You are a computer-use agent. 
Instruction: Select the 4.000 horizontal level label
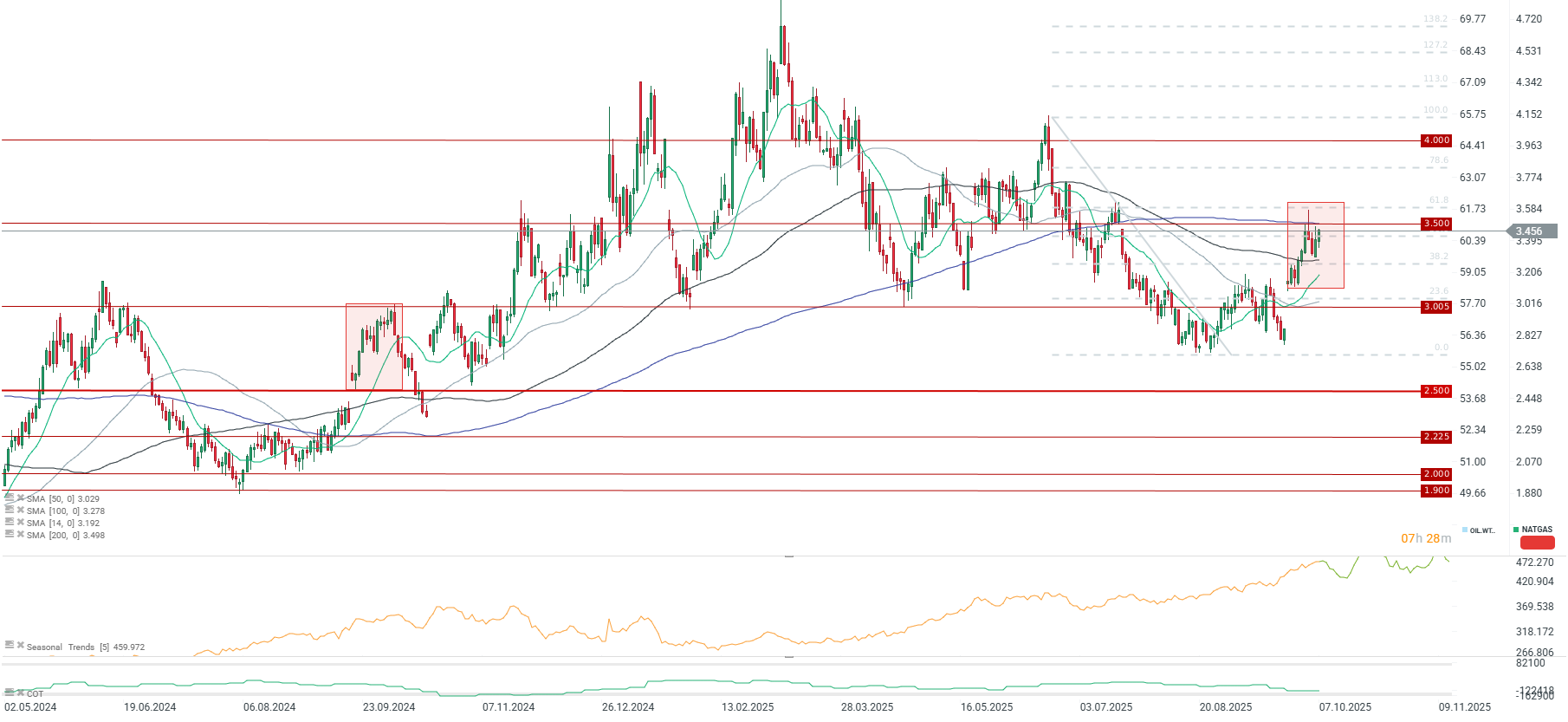[x=1436, y=140]
